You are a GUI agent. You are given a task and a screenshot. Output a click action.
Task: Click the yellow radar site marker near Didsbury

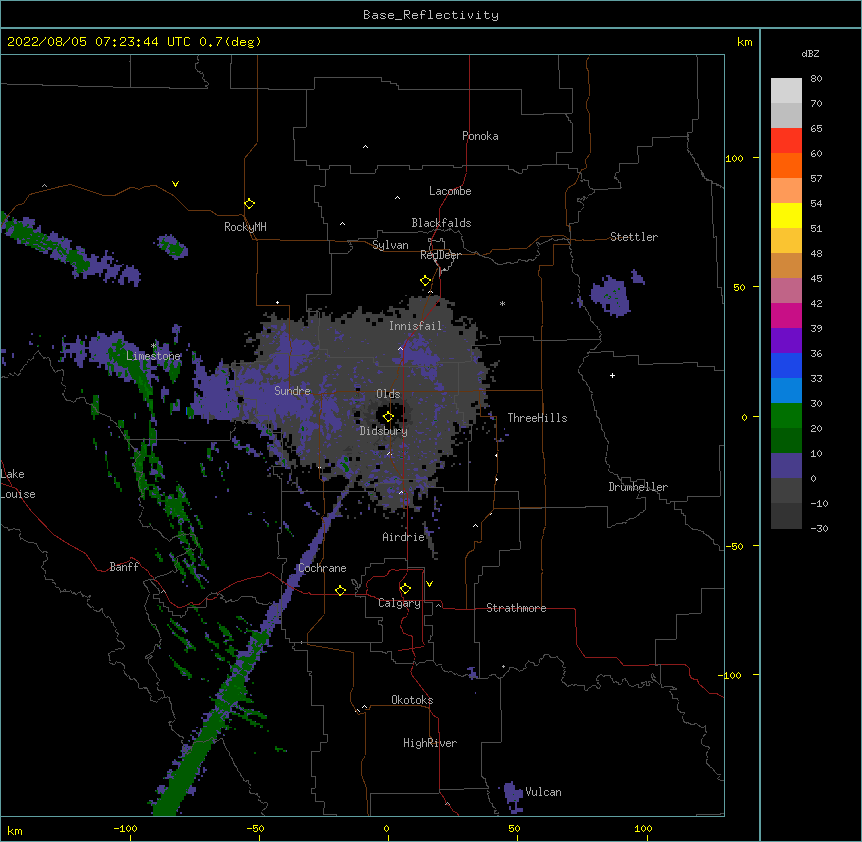click(x=388, y=417)
